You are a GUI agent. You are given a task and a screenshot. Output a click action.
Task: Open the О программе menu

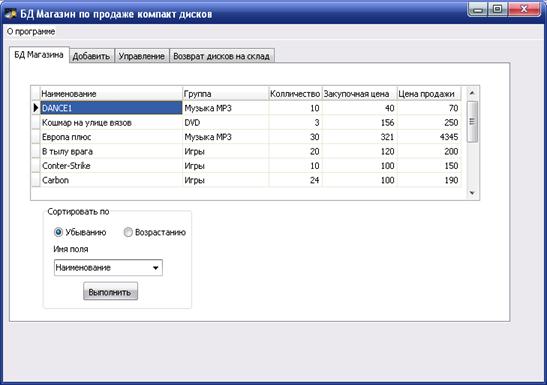click(31, 32)
